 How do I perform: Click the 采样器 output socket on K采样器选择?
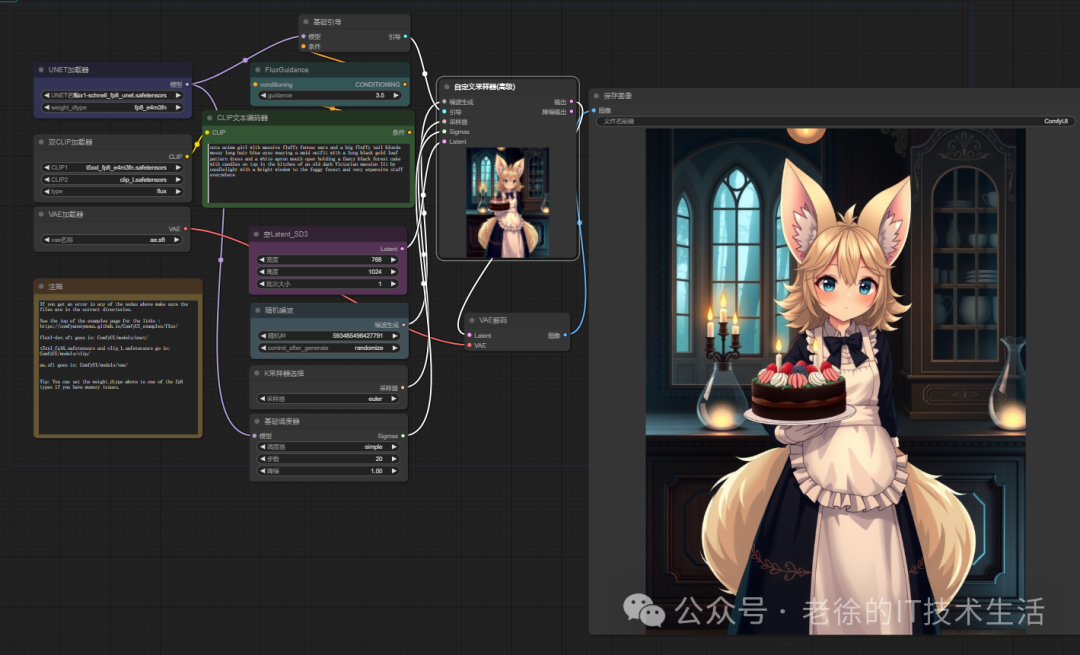403,388
